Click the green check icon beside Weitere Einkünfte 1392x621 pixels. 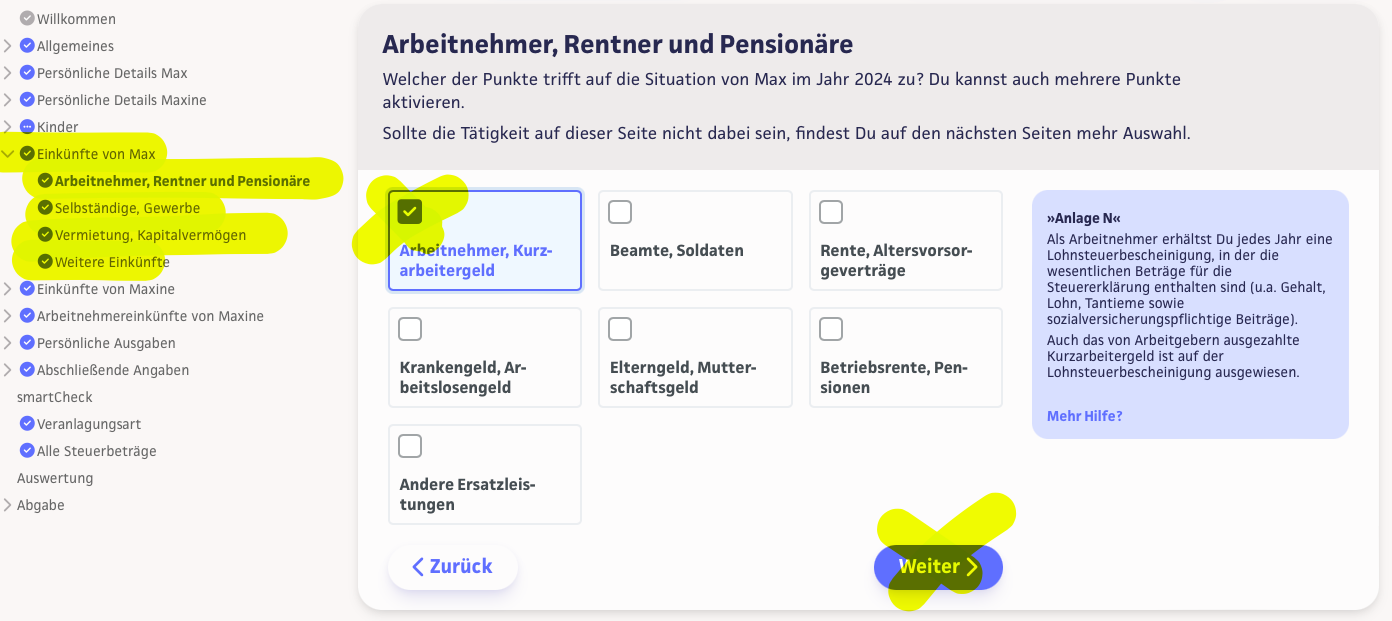45,262
